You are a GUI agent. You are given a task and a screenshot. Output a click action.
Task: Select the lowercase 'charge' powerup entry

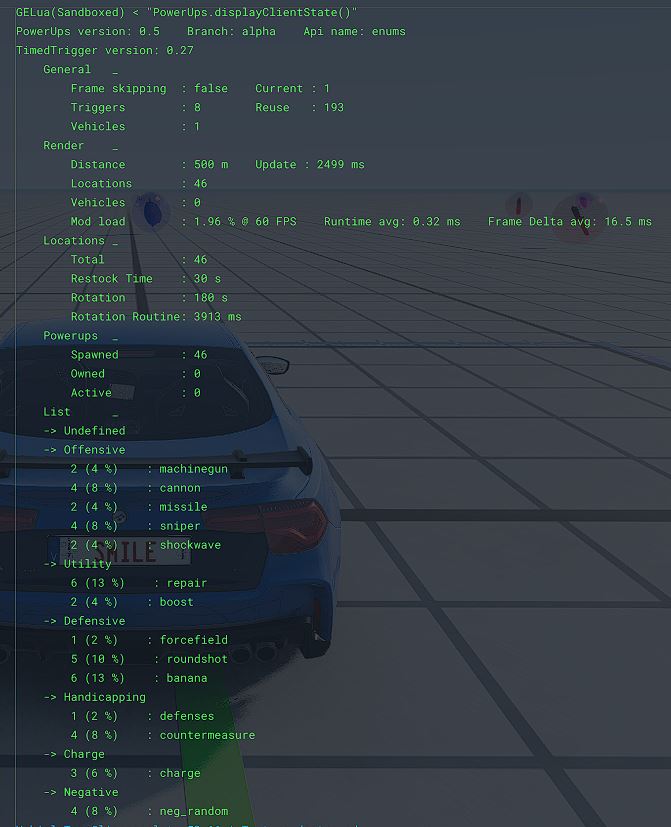(x=136, y=773)
